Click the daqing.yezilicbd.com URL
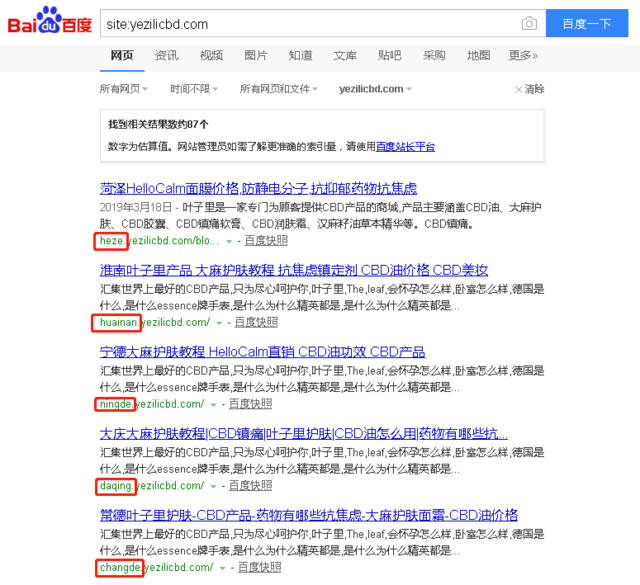This screenshot has height=585, width=640. point(152,486)
